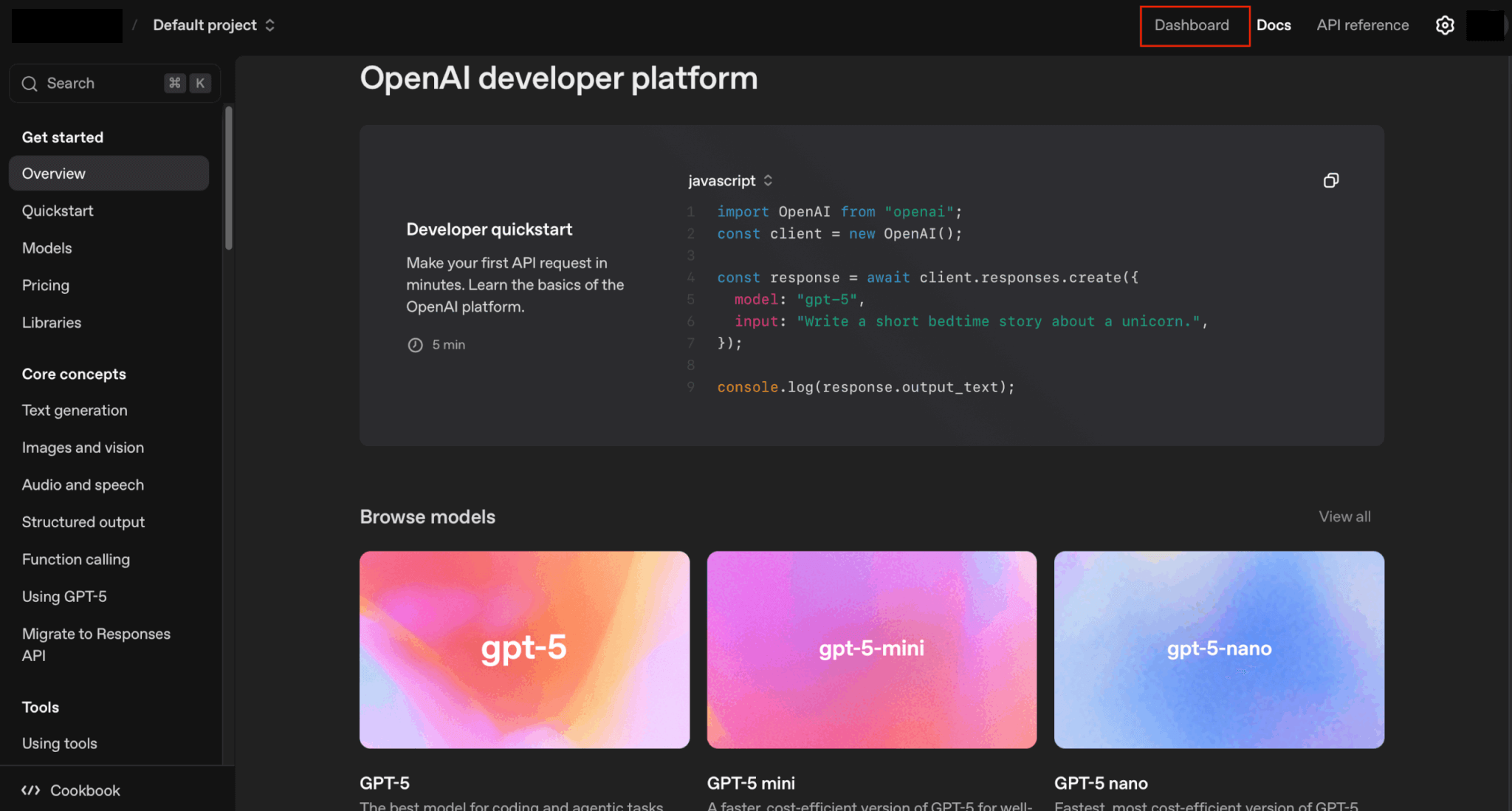1512x811 pixels.
Task: Click the copy code icon
Action: pos(1330,180)
